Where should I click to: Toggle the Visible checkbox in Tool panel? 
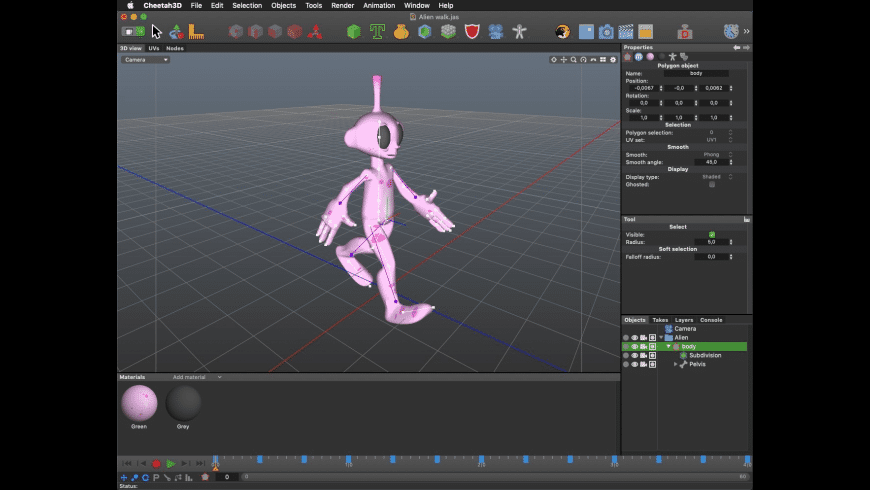click(x=712, y=234)
